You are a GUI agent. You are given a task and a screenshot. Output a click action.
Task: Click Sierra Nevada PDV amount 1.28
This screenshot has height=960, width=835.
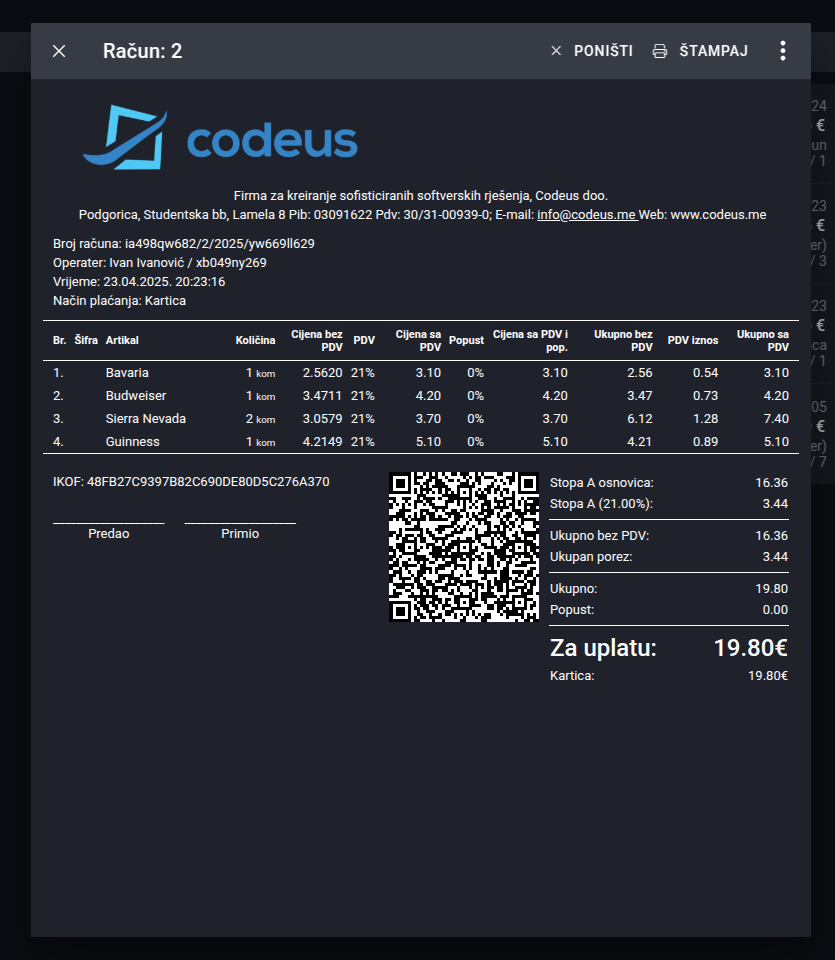point(705,419)
